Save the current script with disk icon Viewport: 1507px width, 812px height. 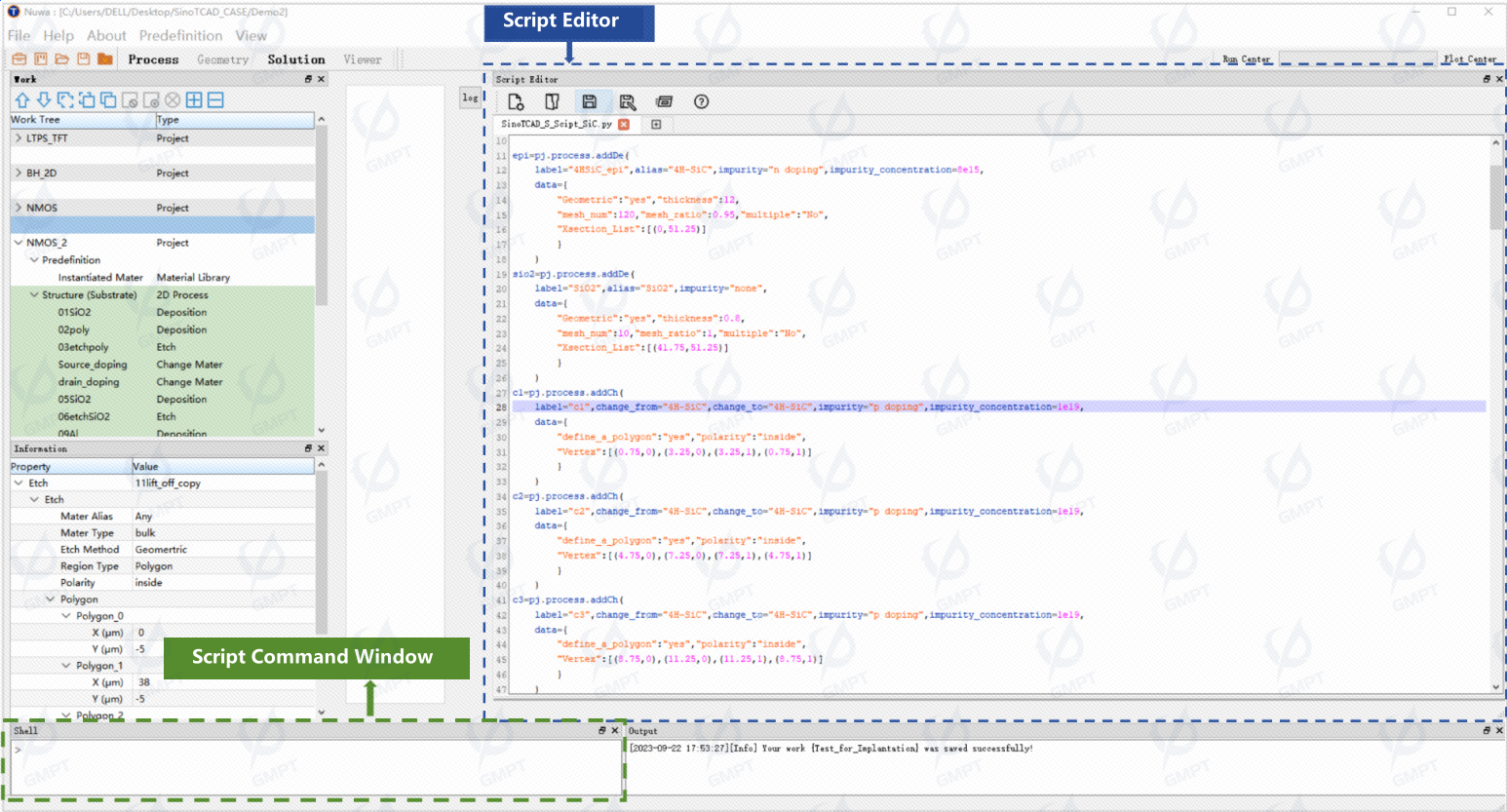click(590, 101)
